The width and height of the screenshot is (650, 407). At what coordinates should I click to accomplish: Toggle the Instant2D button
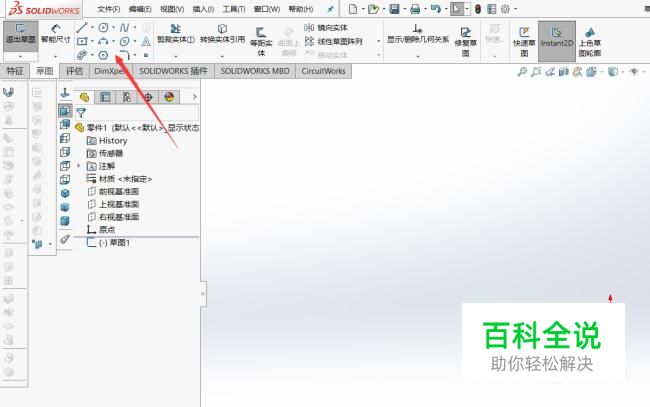coord(557,41)
